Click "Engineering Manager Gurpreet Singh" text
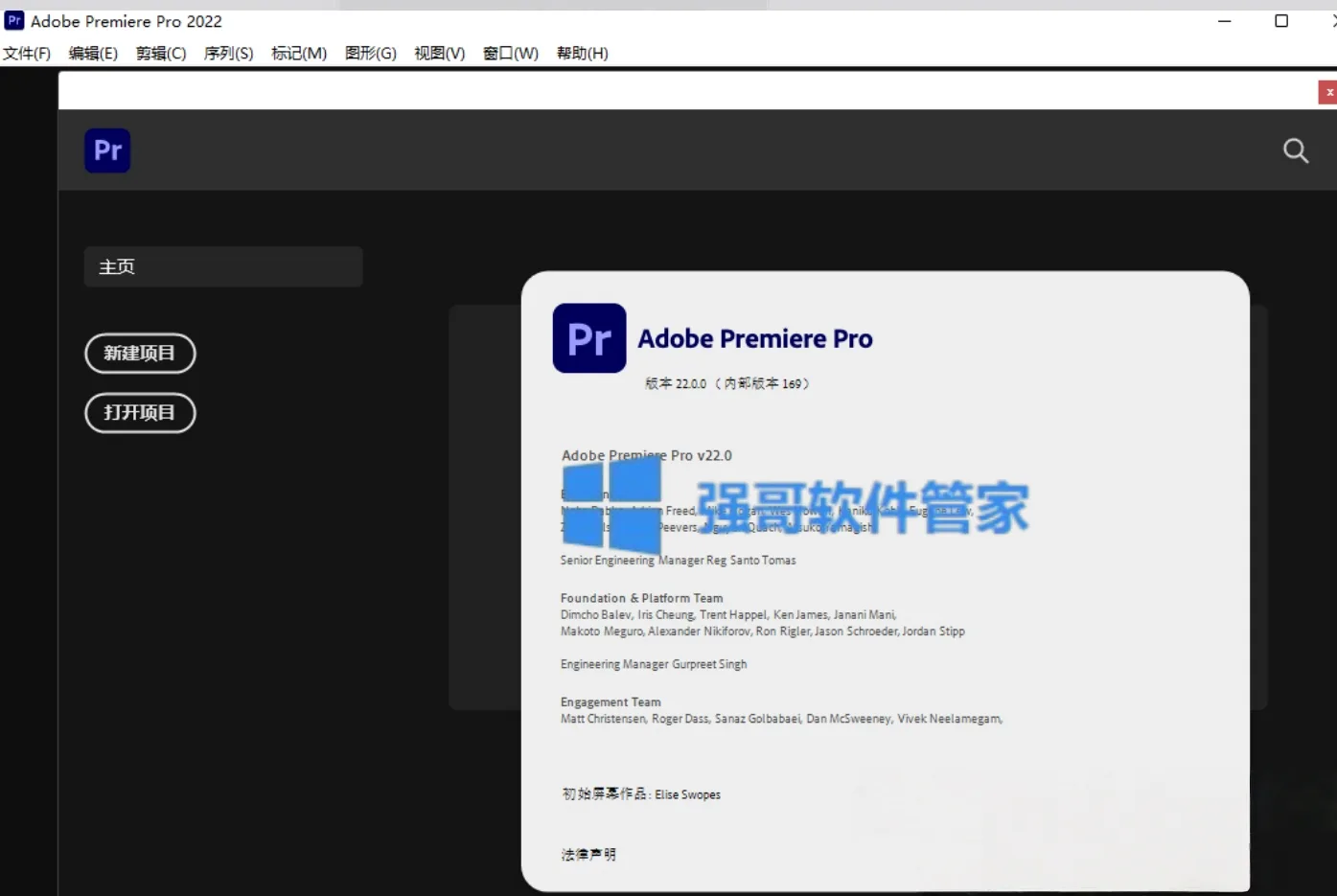The width and height of the screenshot is (1337, 896). coord(654,664)
